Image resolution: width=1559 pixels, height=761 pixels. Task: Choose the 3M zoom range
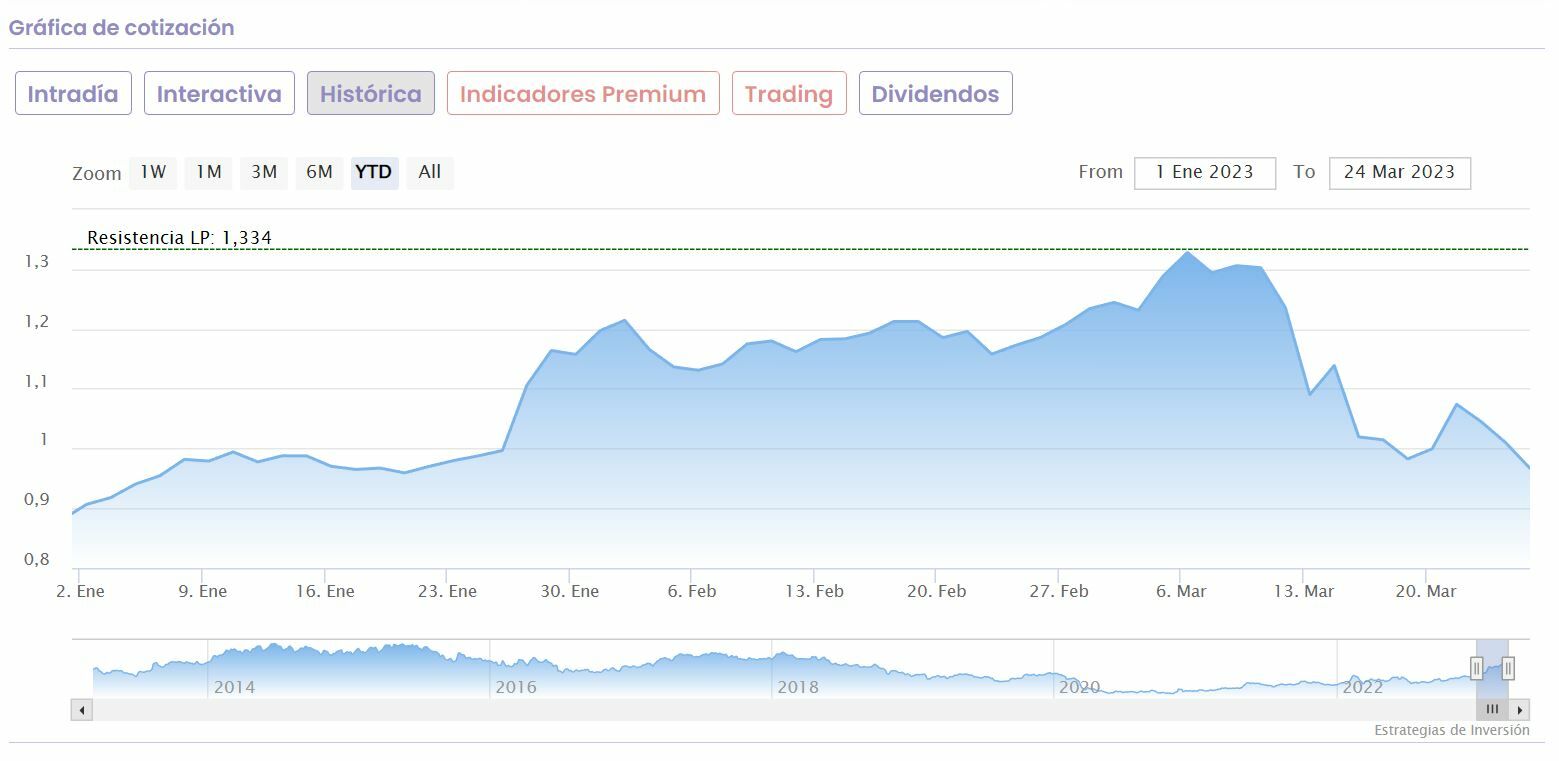coord(264,172)
